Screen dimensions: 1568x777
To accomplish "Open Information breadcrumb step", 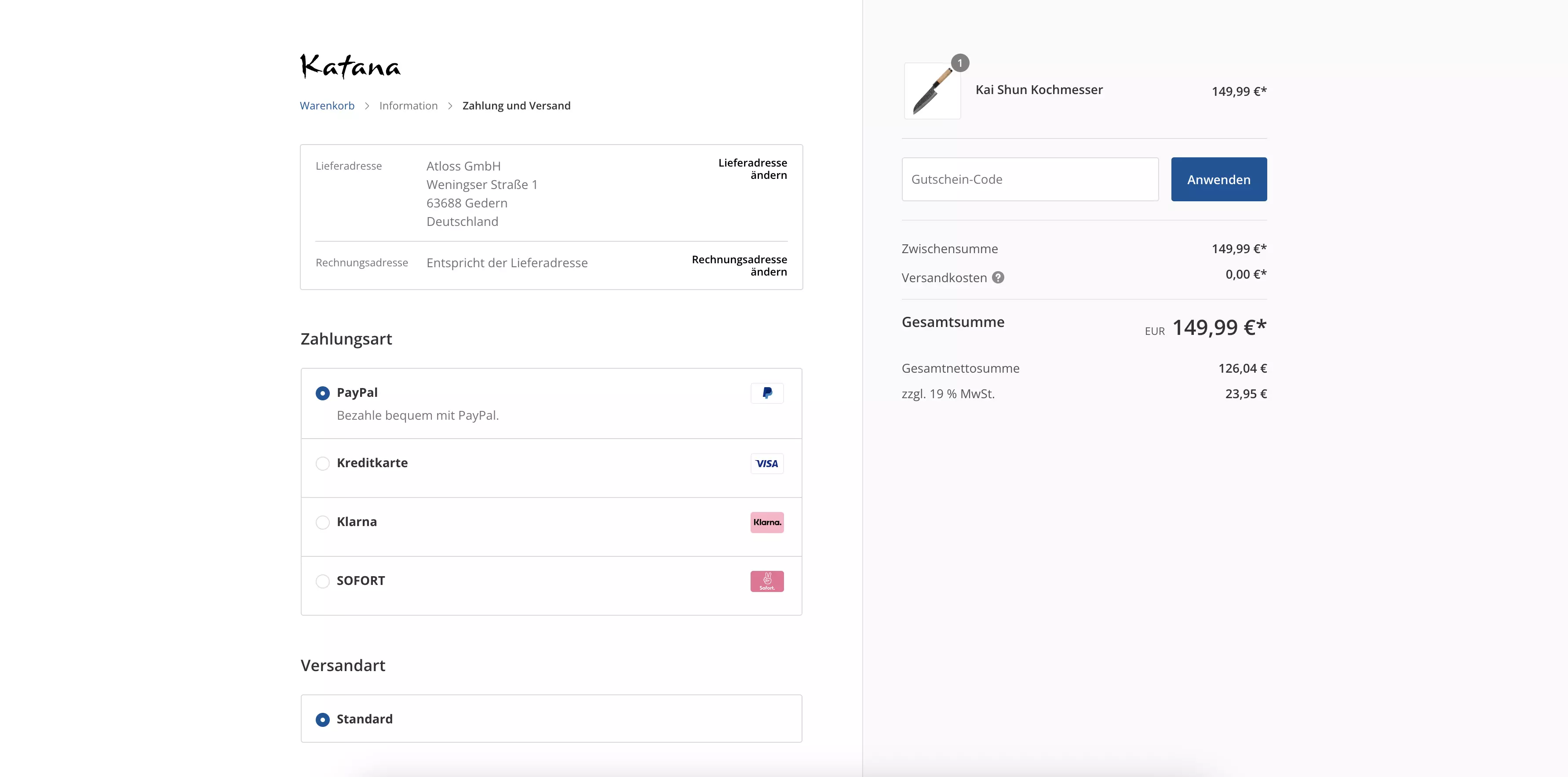I will click(408, 105).
